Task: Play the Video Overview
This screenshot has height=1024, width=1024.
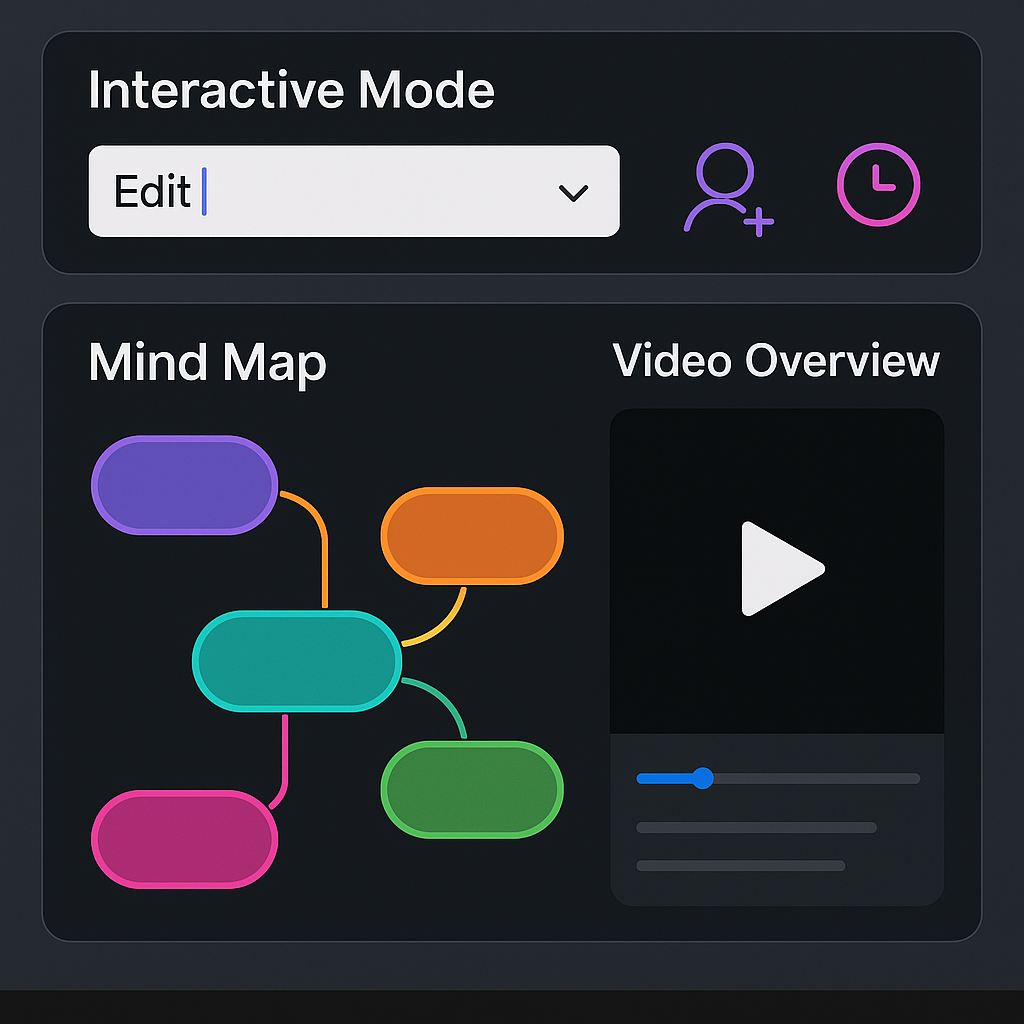Action: (x=782, y=568)
